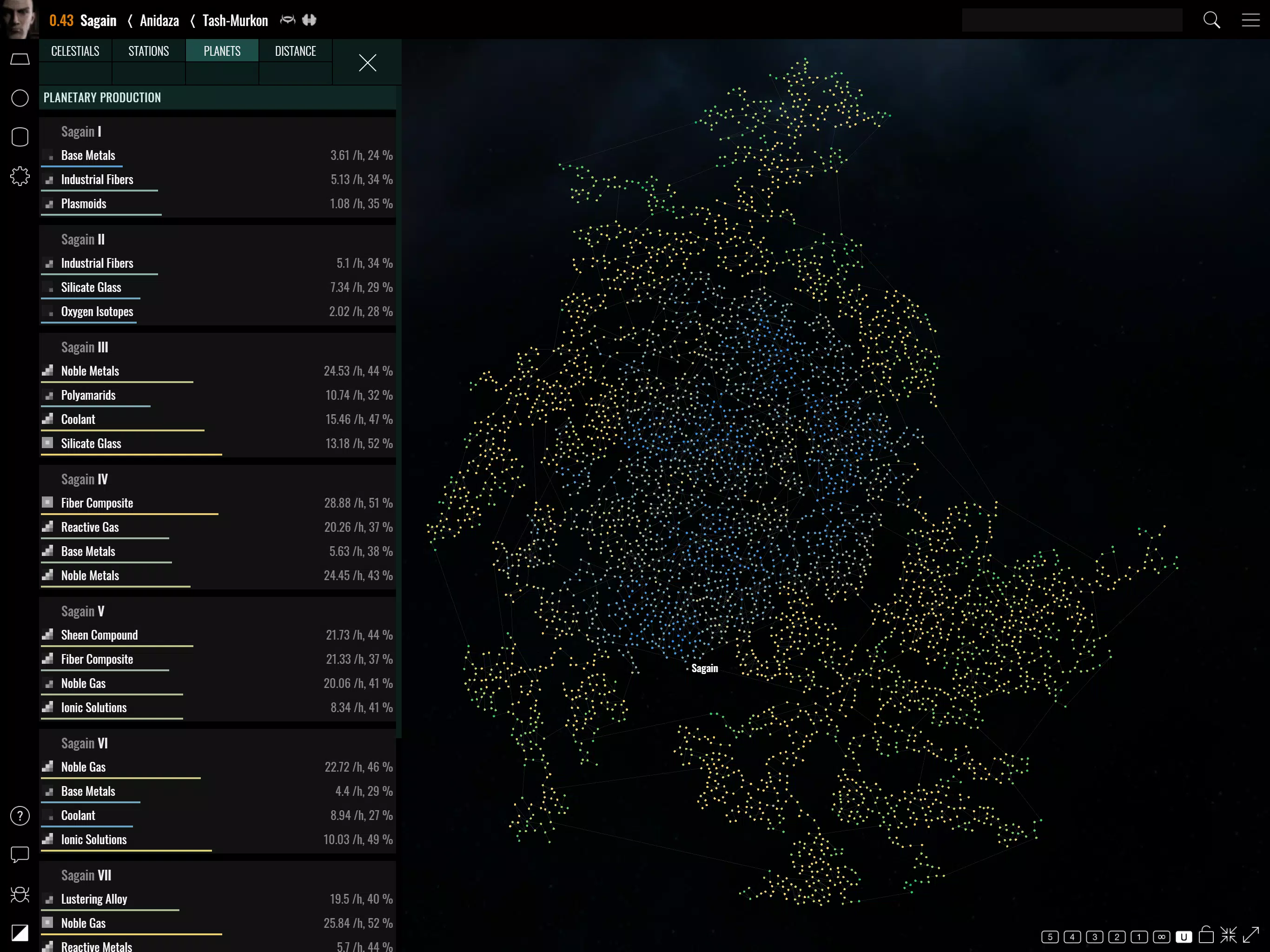This screenshot has height=952, width=1270.
Task: Click the bug report icon in sidebar
Action: click(x=20, y=894)
